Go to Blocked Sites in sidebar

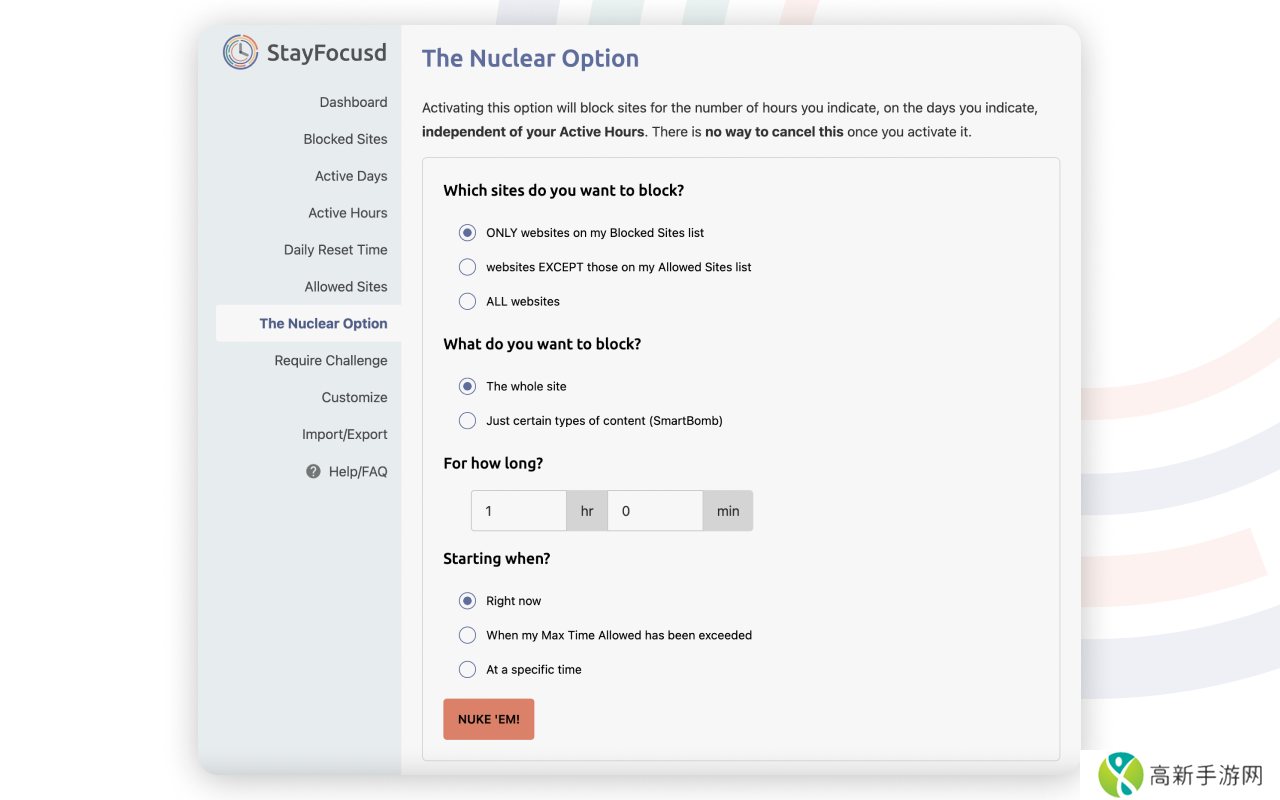click(345, 139)
